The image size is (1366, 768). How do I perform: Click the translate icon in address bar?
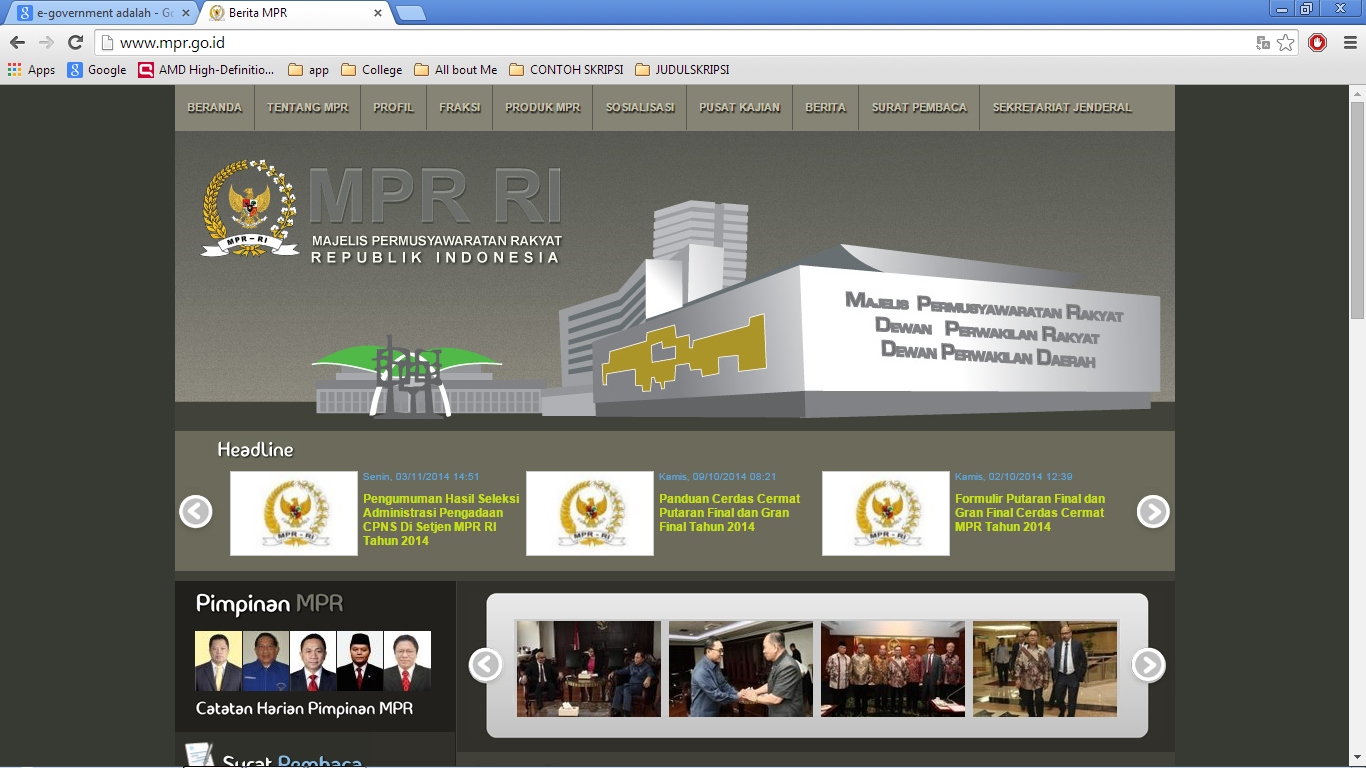(x=1263, y=43)
